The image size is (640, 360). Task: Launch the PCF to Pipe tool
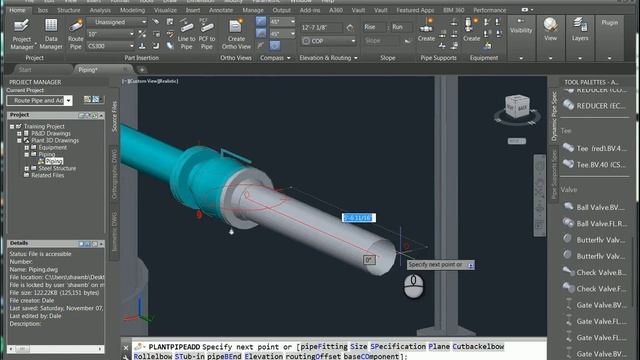pyautogui.click(x=207, y=34)
